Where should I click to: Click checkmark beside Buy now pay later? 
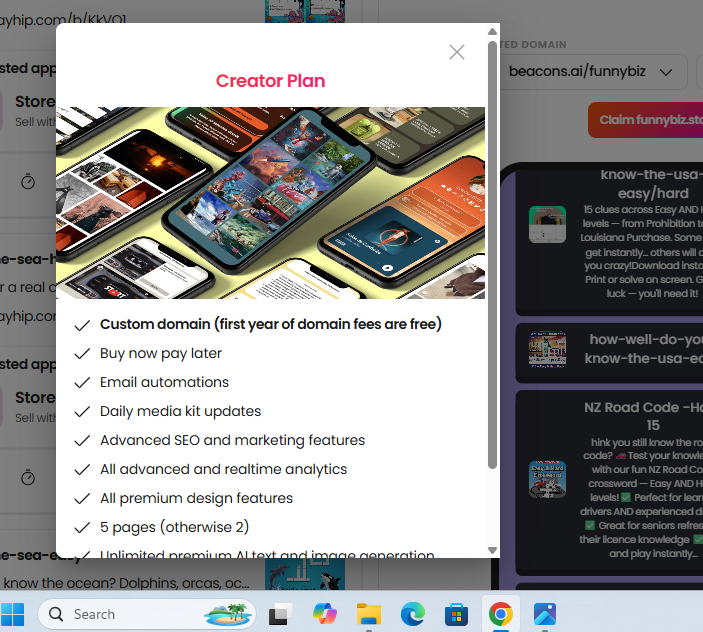tap(82, 354)
